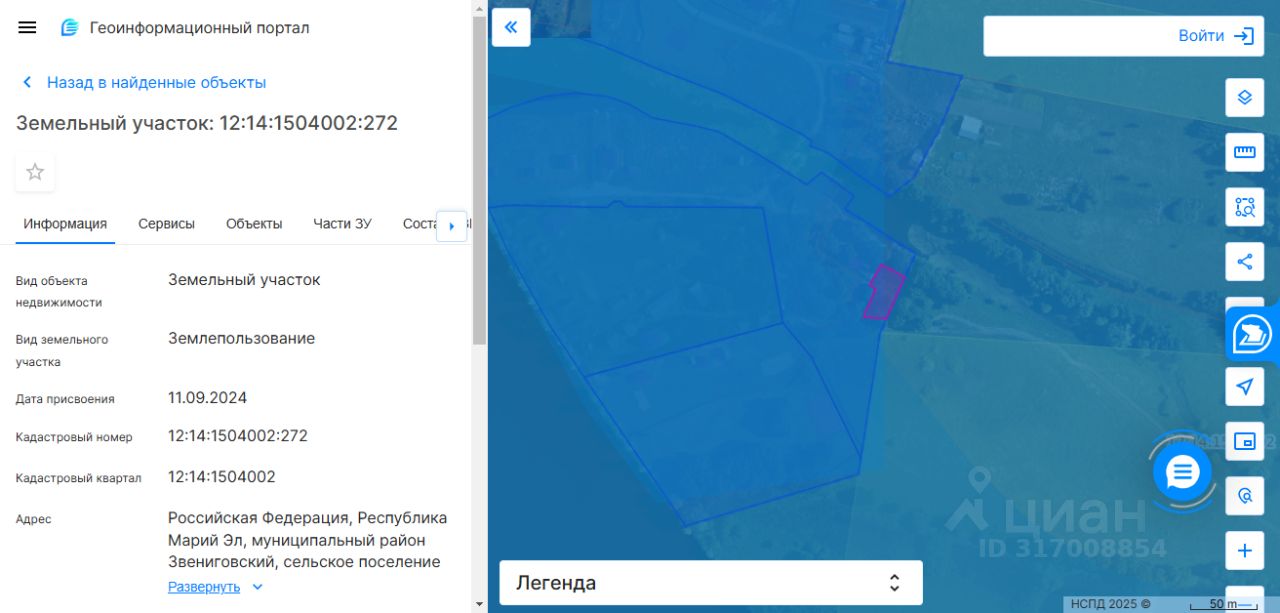1280x613 pixels.
Task: Zoom in the map with plus
Action: point(1245,551)
